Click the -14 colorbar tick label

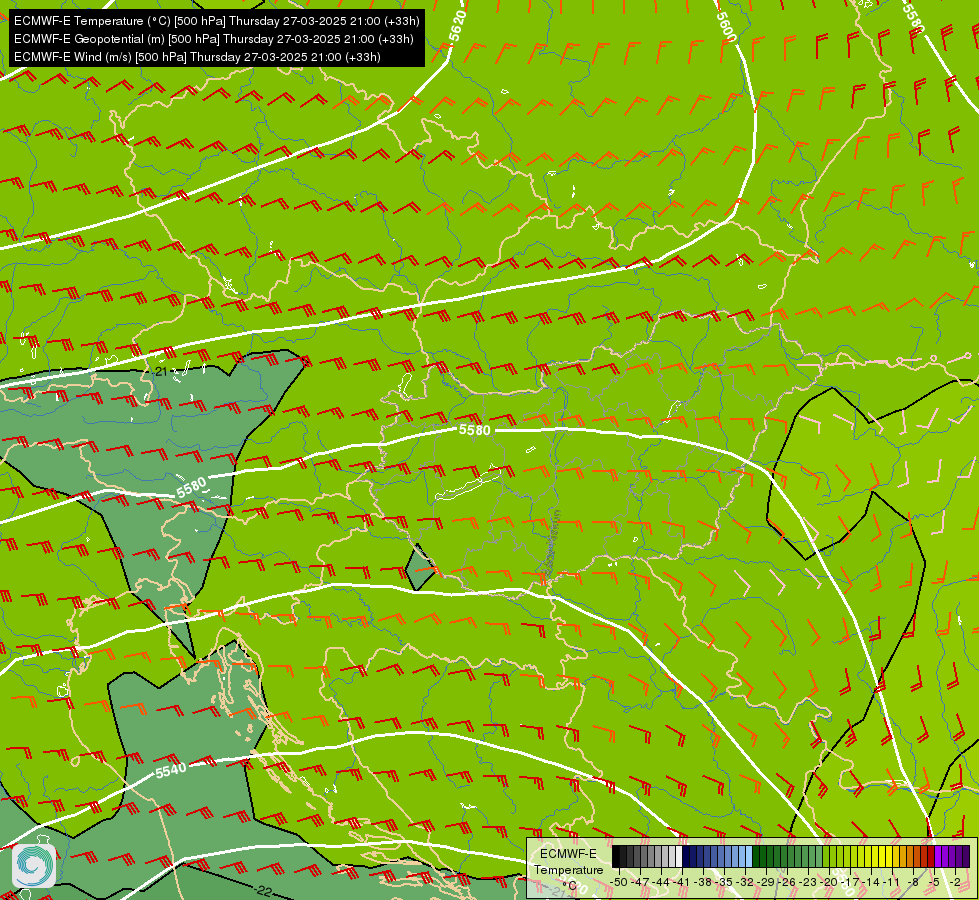click(x=871, y=882)
